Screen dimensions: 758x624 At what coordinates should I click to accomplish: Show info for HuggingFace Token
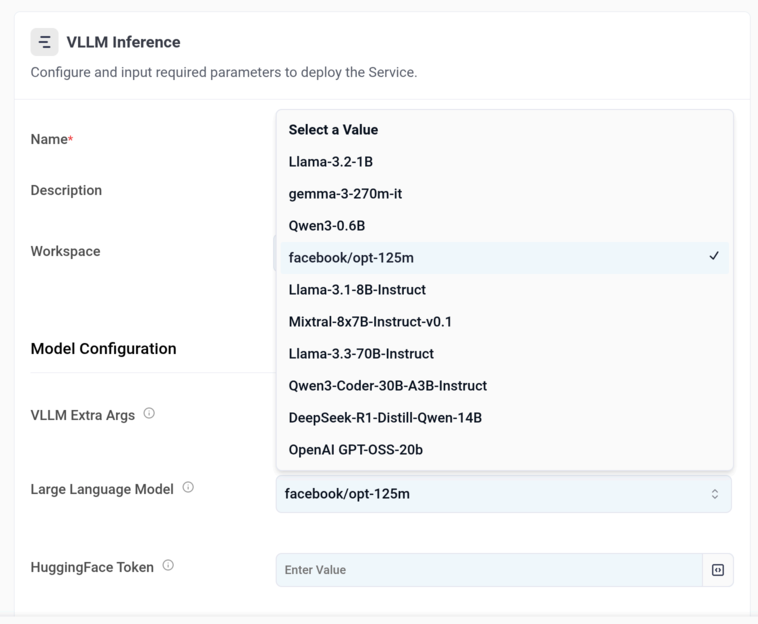pos(168,565)
